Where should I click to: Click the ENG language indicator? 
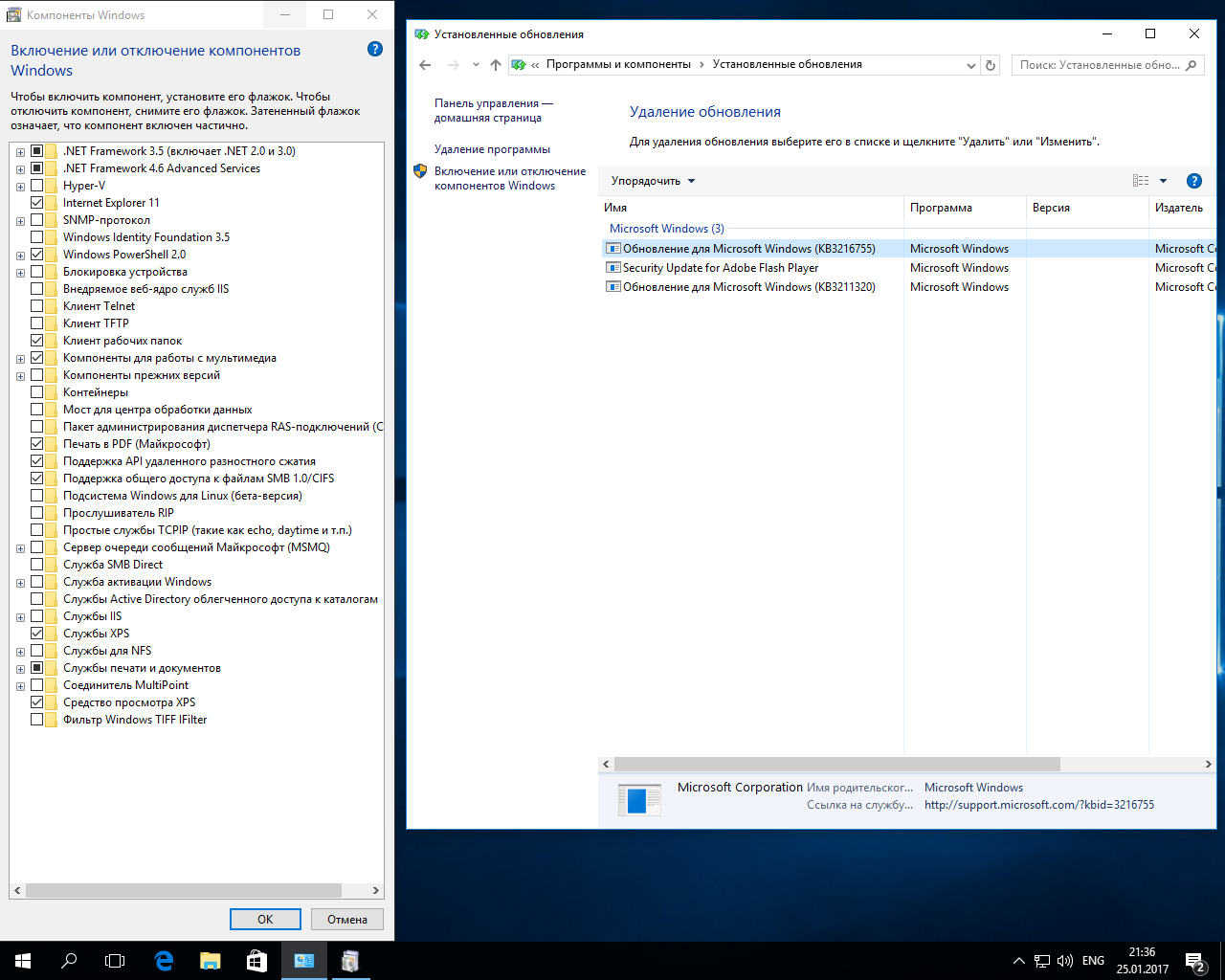tap(1093, 961)
